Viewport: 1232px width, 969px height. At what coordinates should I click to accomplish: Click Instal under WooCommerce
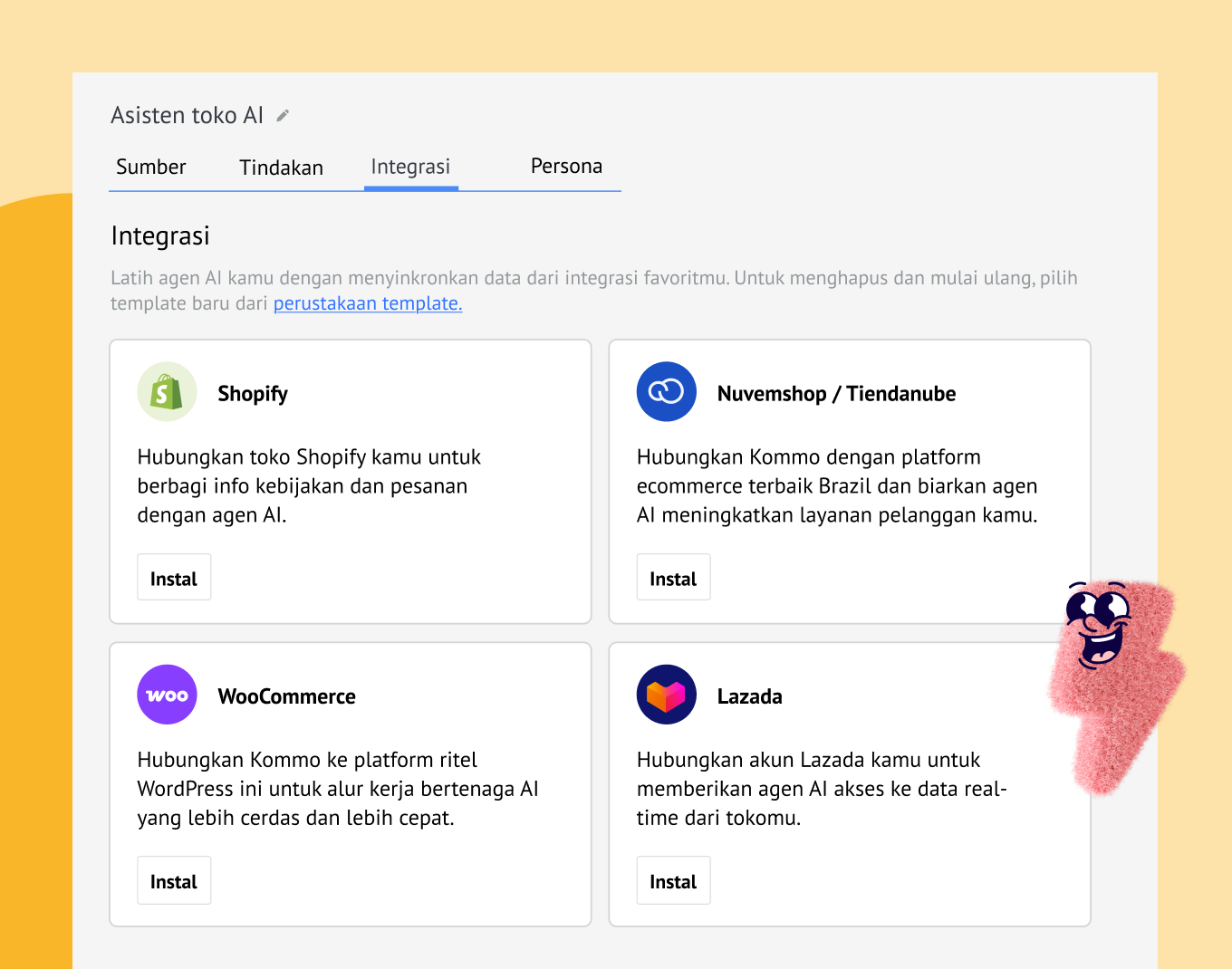pos(174,881)
